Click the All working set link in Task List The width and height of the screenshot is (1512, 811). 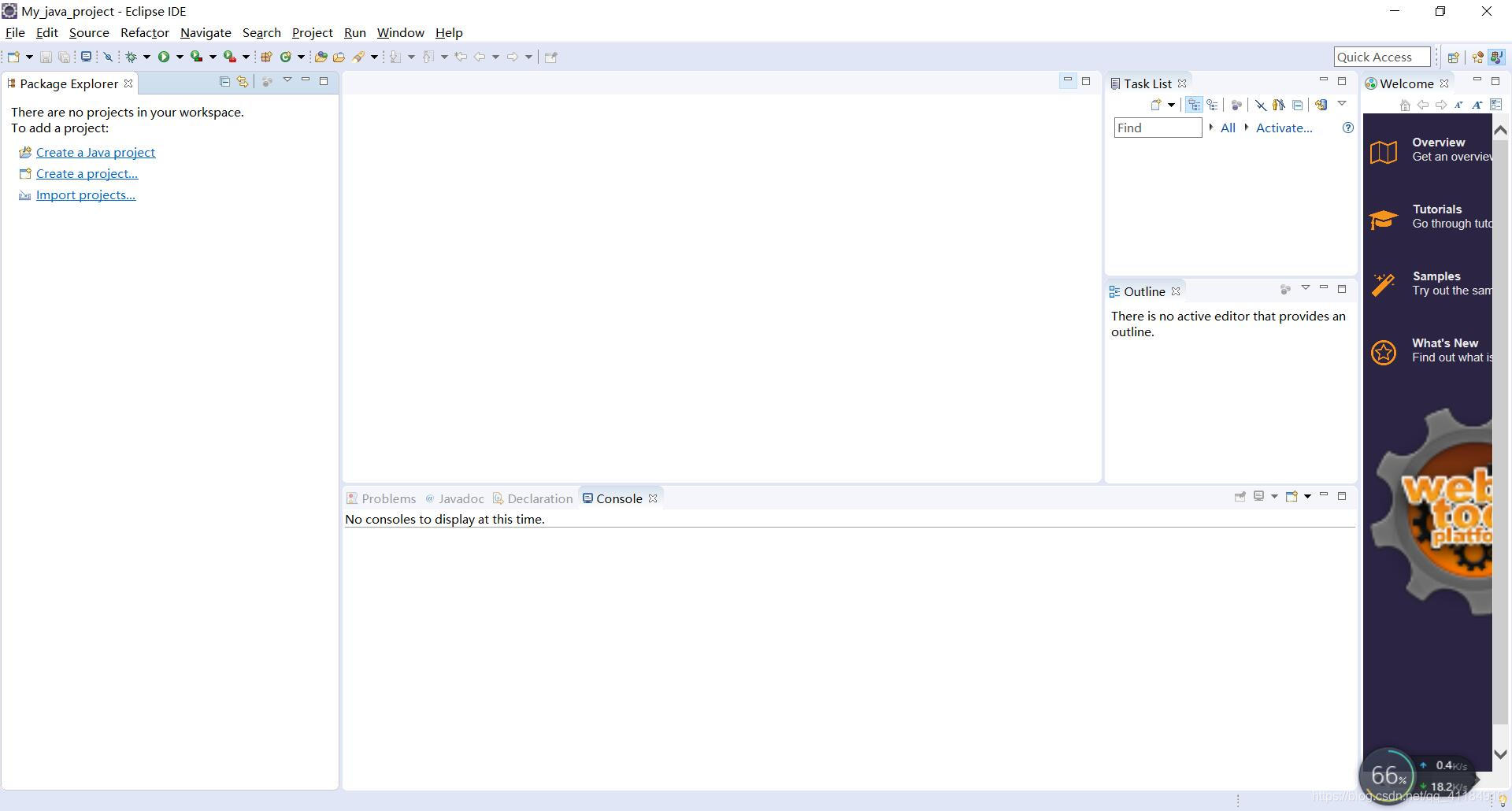[x=1228, y=128]
